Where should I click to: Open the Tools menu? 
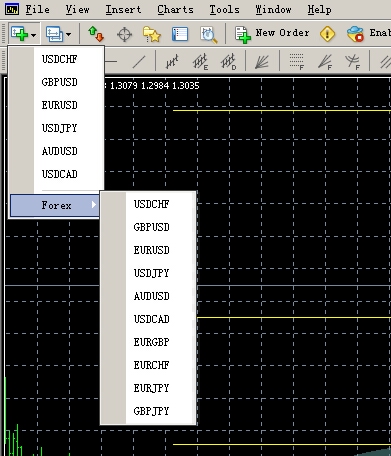pyautogui.click(x=224, y=9)
